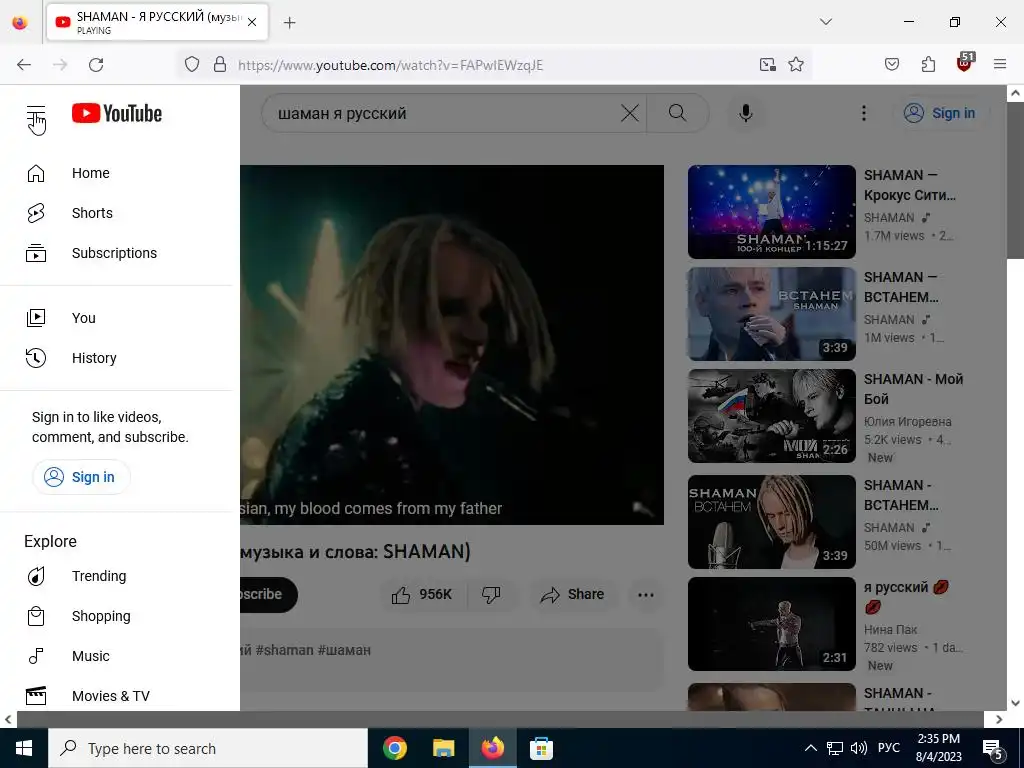Open the You section

[x=116, y=318]
